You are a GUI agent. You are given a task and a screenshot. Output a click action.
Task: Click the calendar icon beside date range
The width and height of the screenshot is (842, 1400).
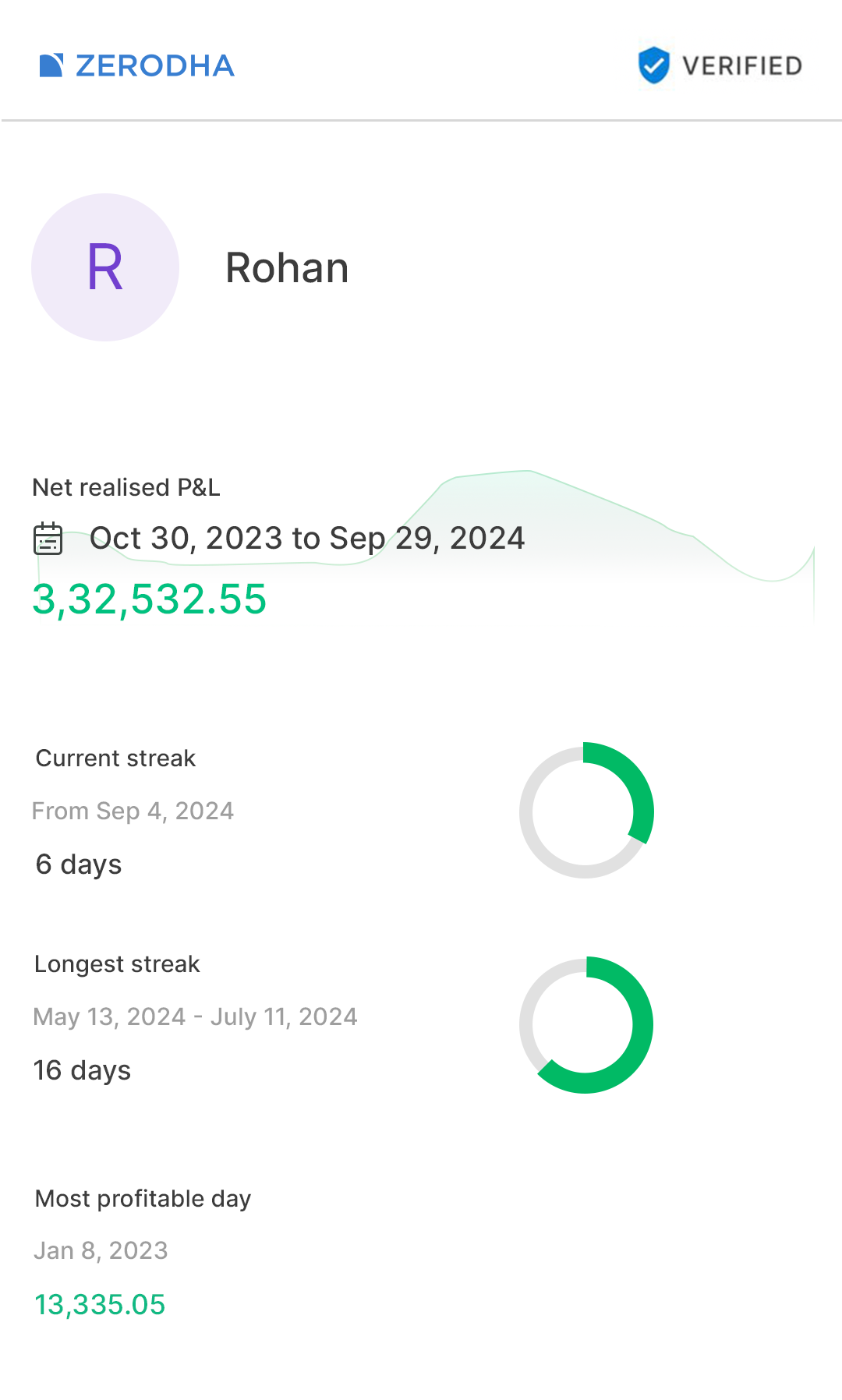[48, 539]
